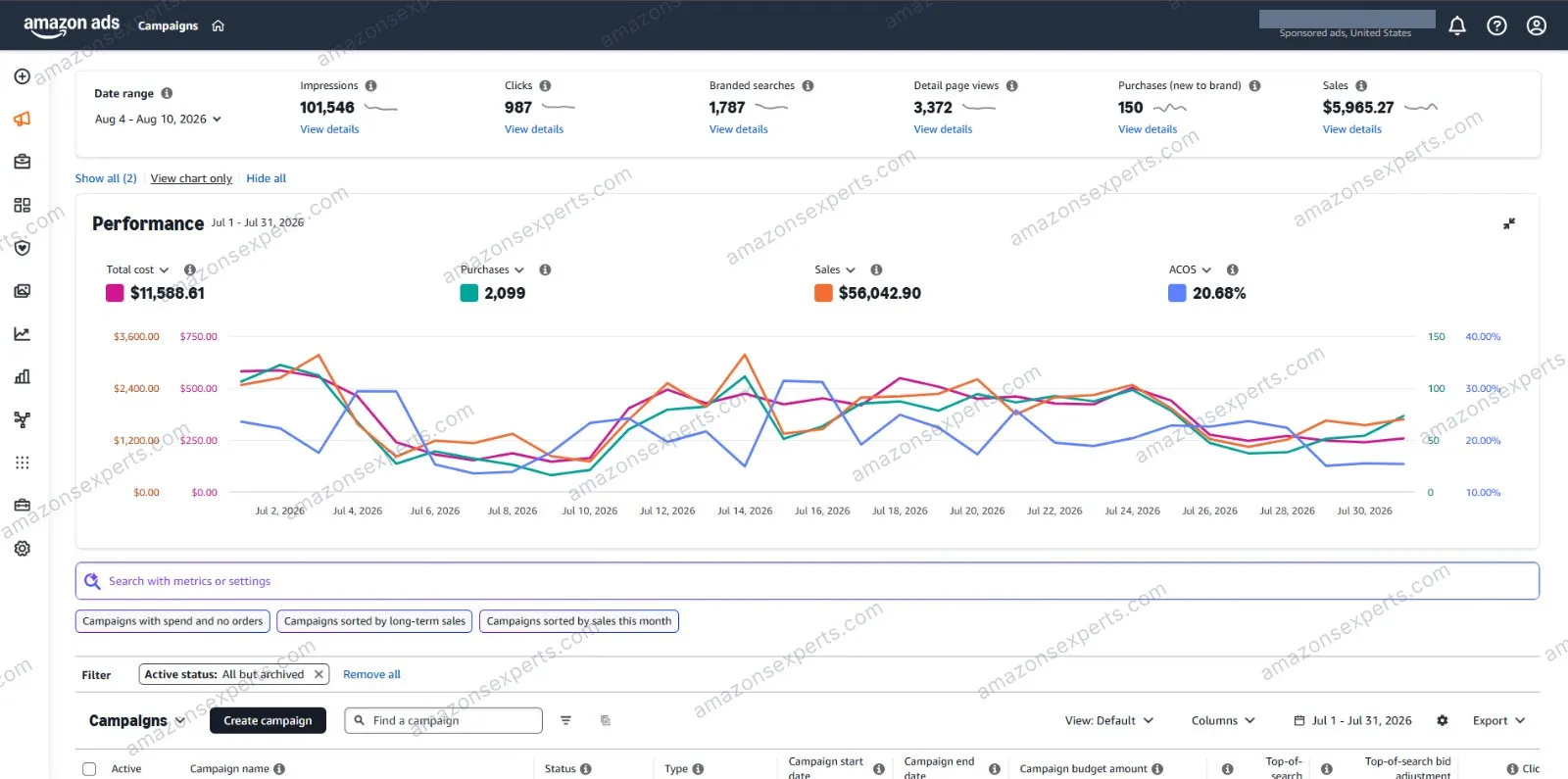Image resolution: width=1568 pixels, height=779 pixels.
Task: Open the campaigns table settings gear
Action: (x=1443, y=720)
